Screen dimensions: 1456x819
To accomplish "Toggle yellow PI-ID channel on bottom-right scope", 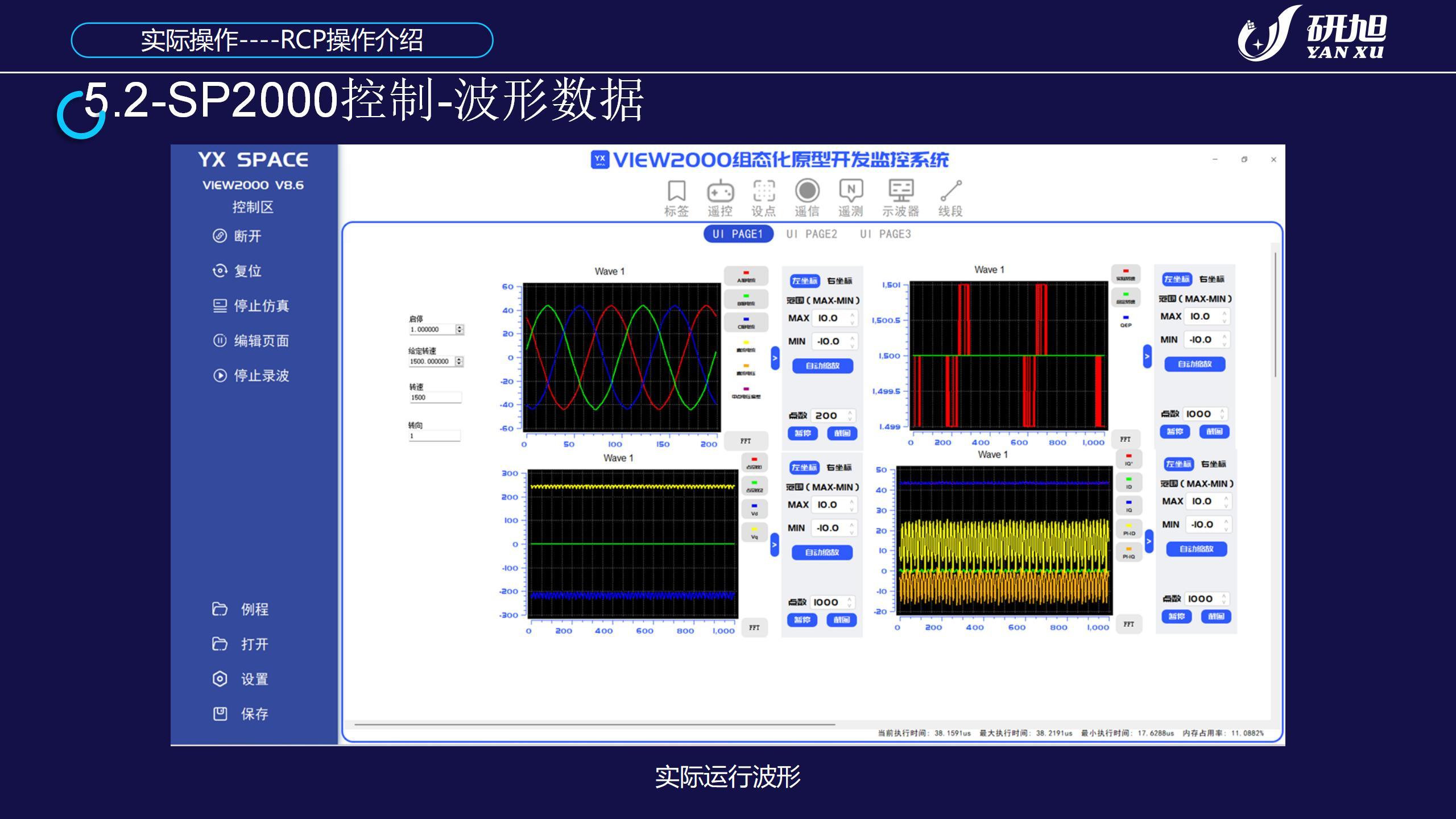I will point(1129,530).
